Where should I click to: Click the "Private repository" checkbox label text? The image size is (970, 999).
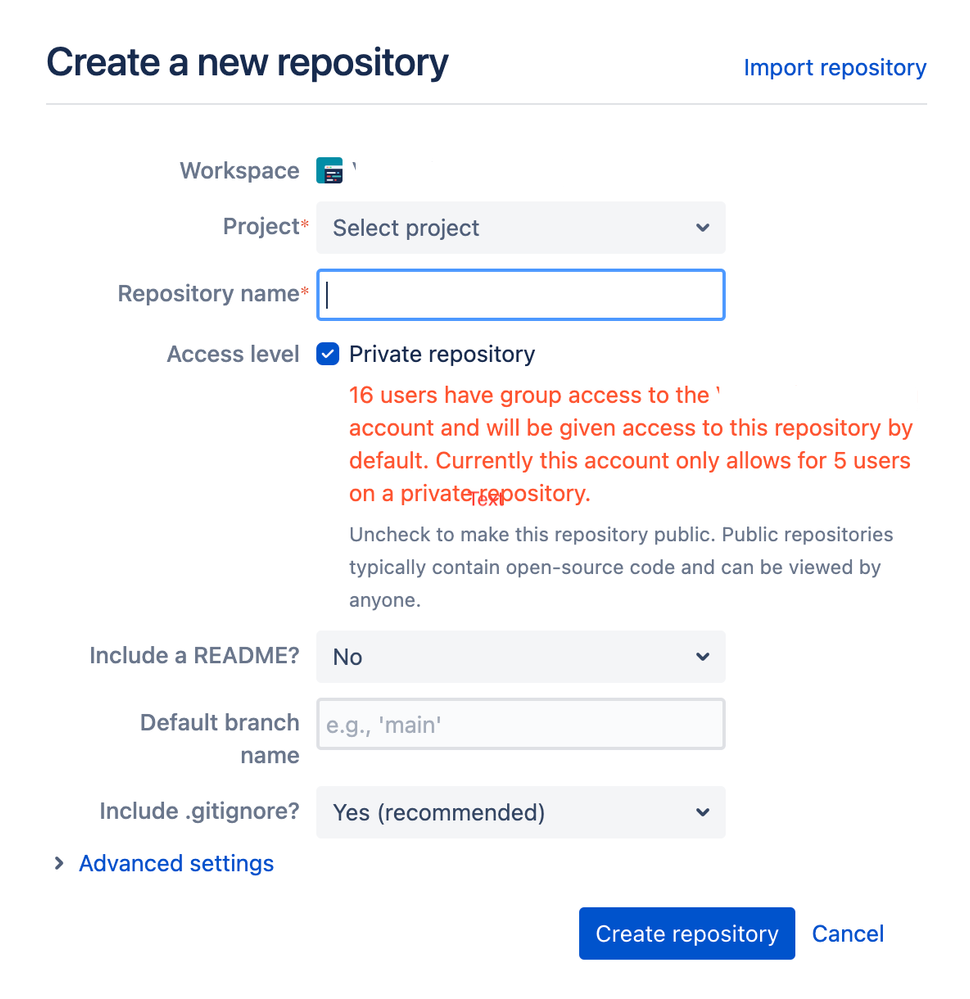pyautogui.click(x=442, y=354)
